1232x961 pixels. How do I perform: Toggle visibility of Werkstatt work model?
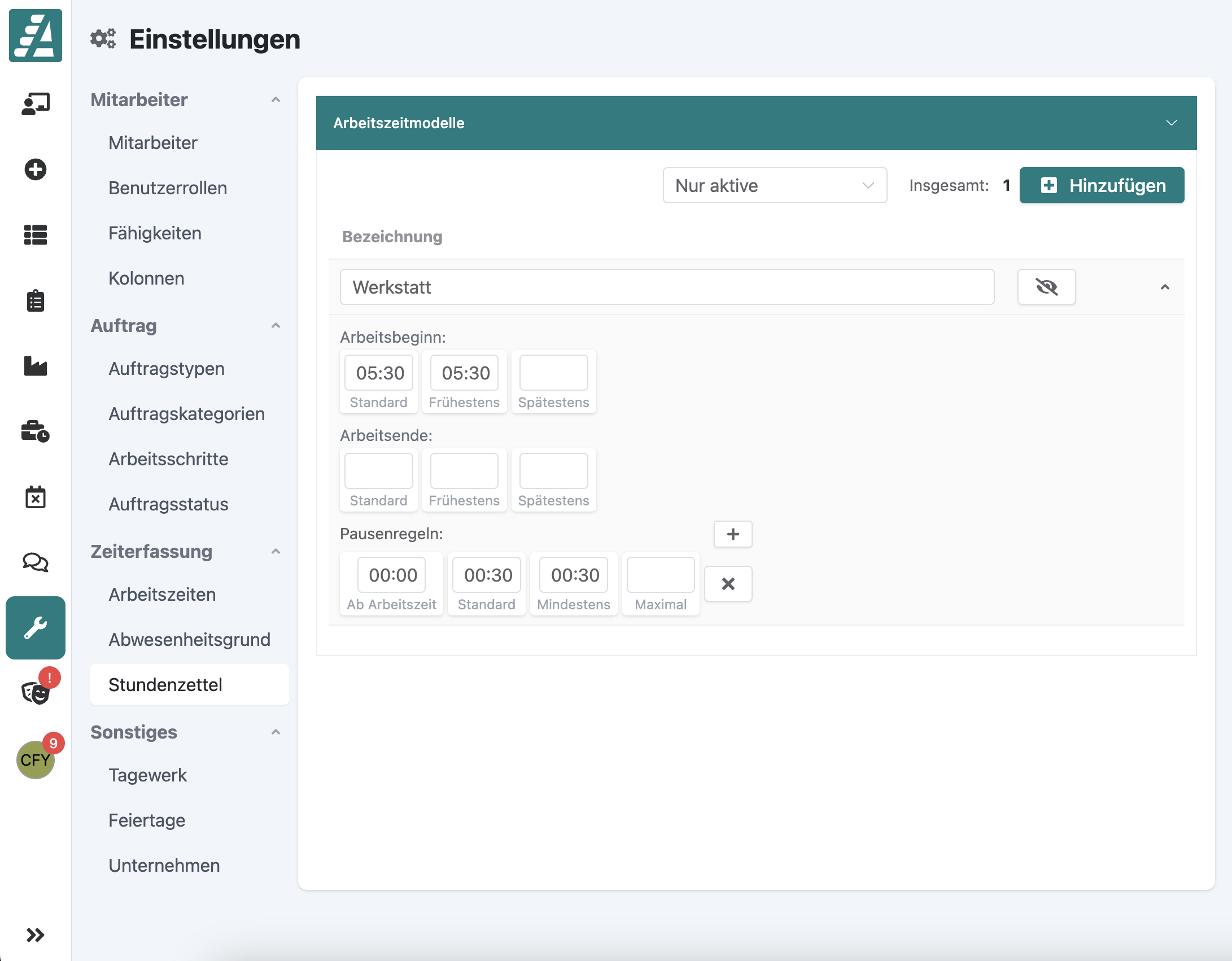[x=1046, y=287]
